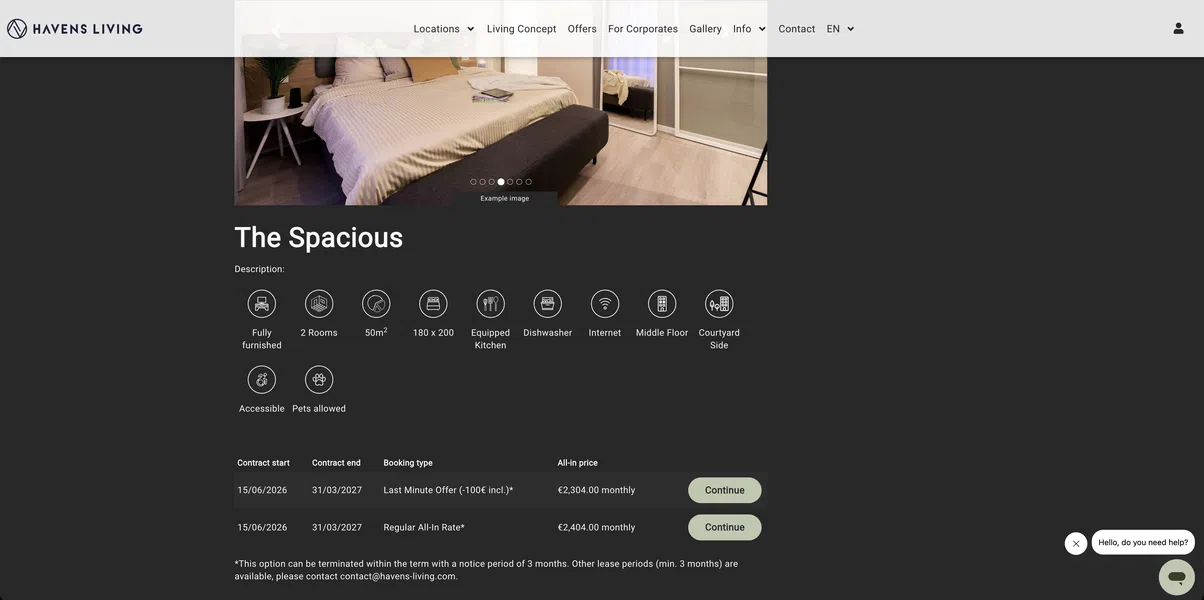Click the 180 x 200 bed icon
This screenshot has height=600, width=1204.
[433, 304]
